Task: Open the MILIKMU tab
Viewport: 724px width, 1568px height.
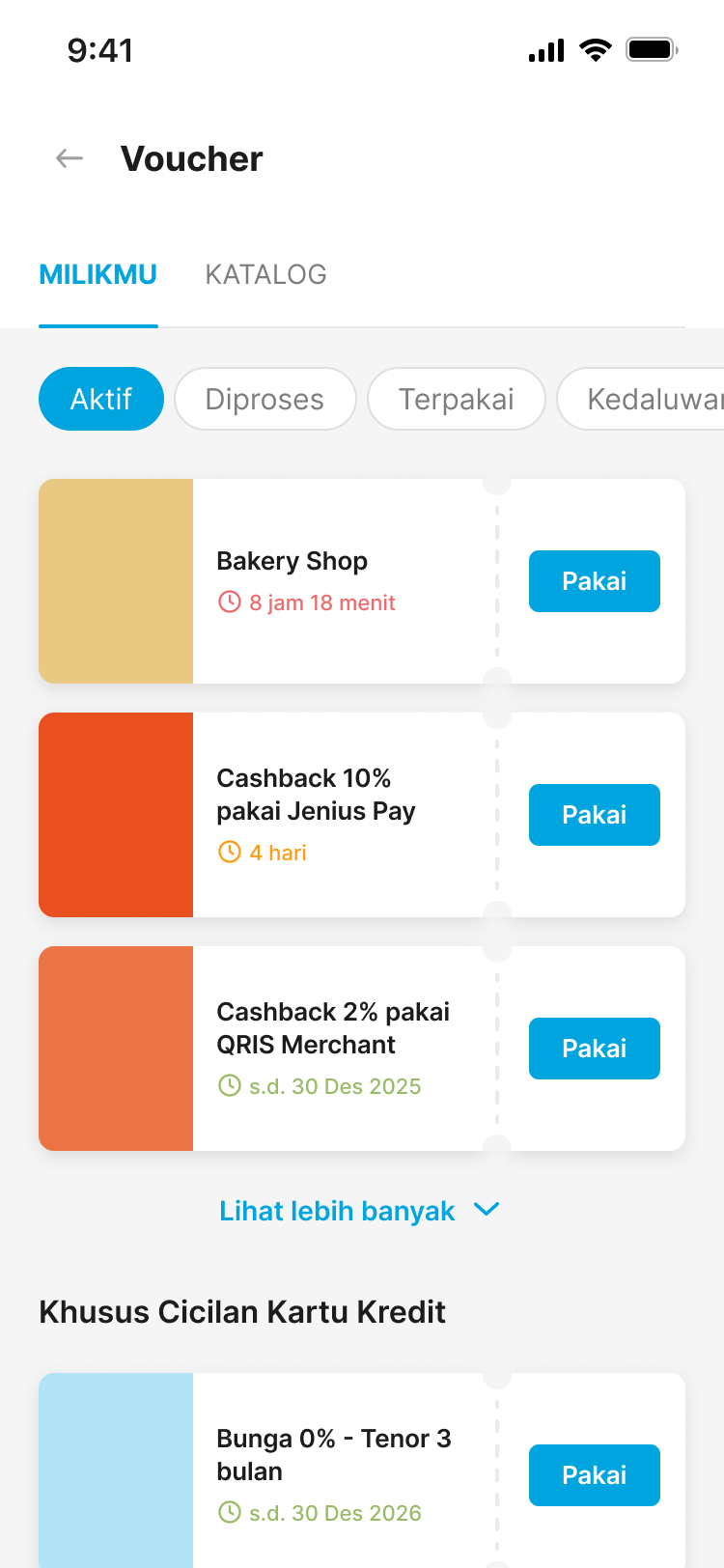Action: 97,275
